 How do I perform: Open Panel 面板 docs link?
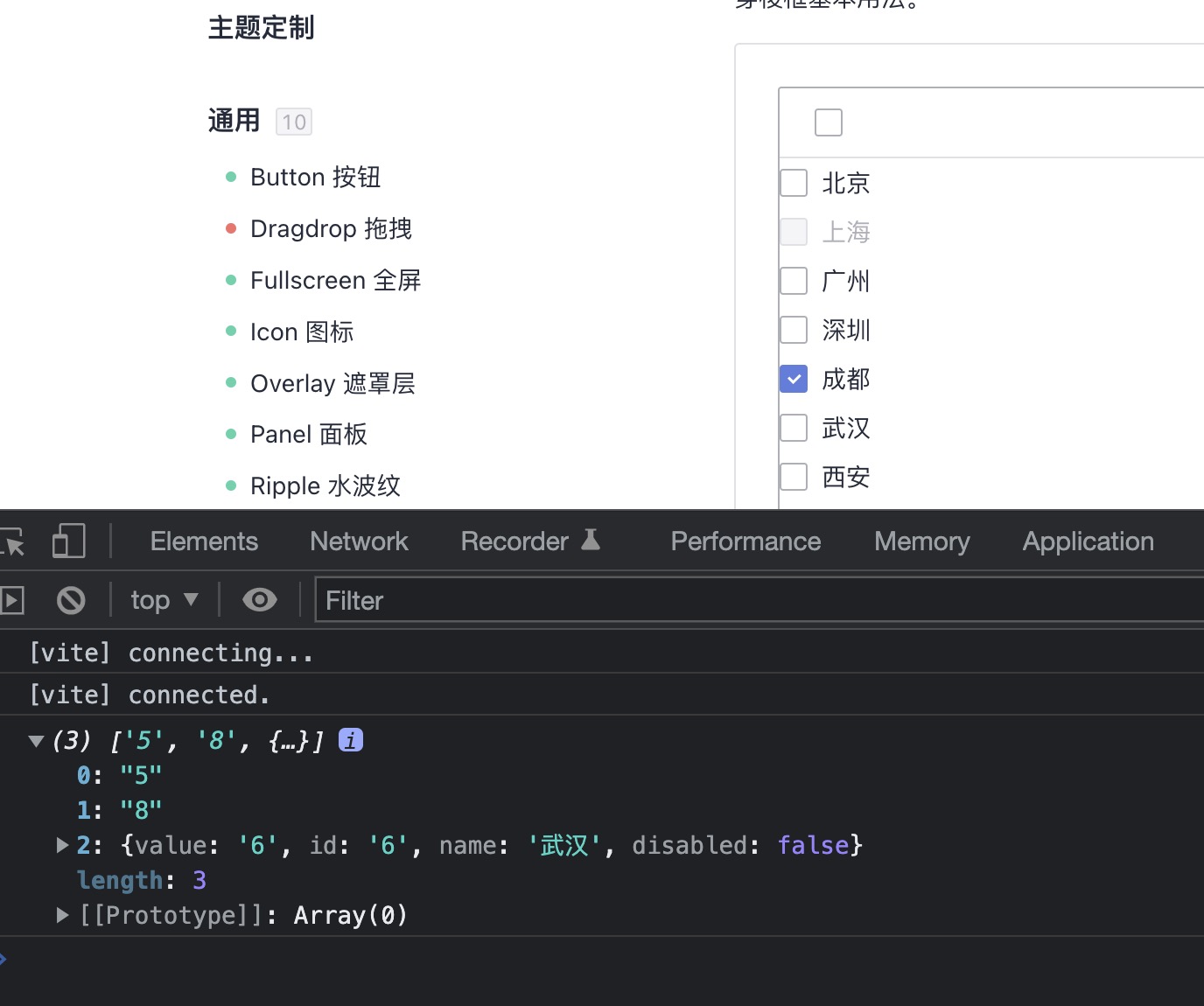tap(308, 434)
